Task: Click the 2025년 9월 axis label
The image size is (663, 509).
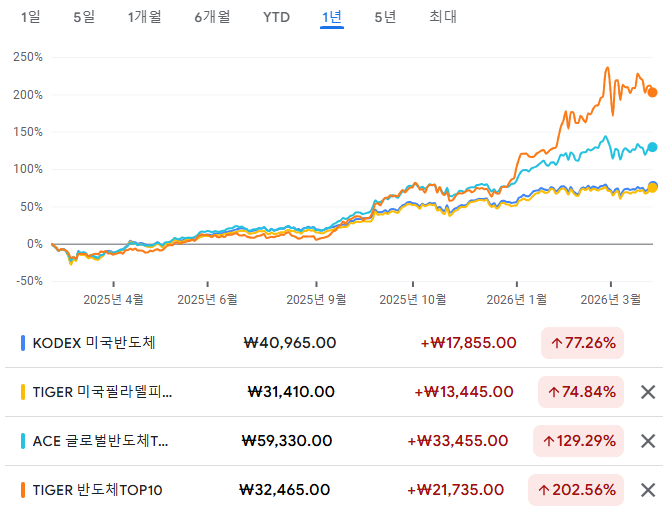Action: [316, 300]
